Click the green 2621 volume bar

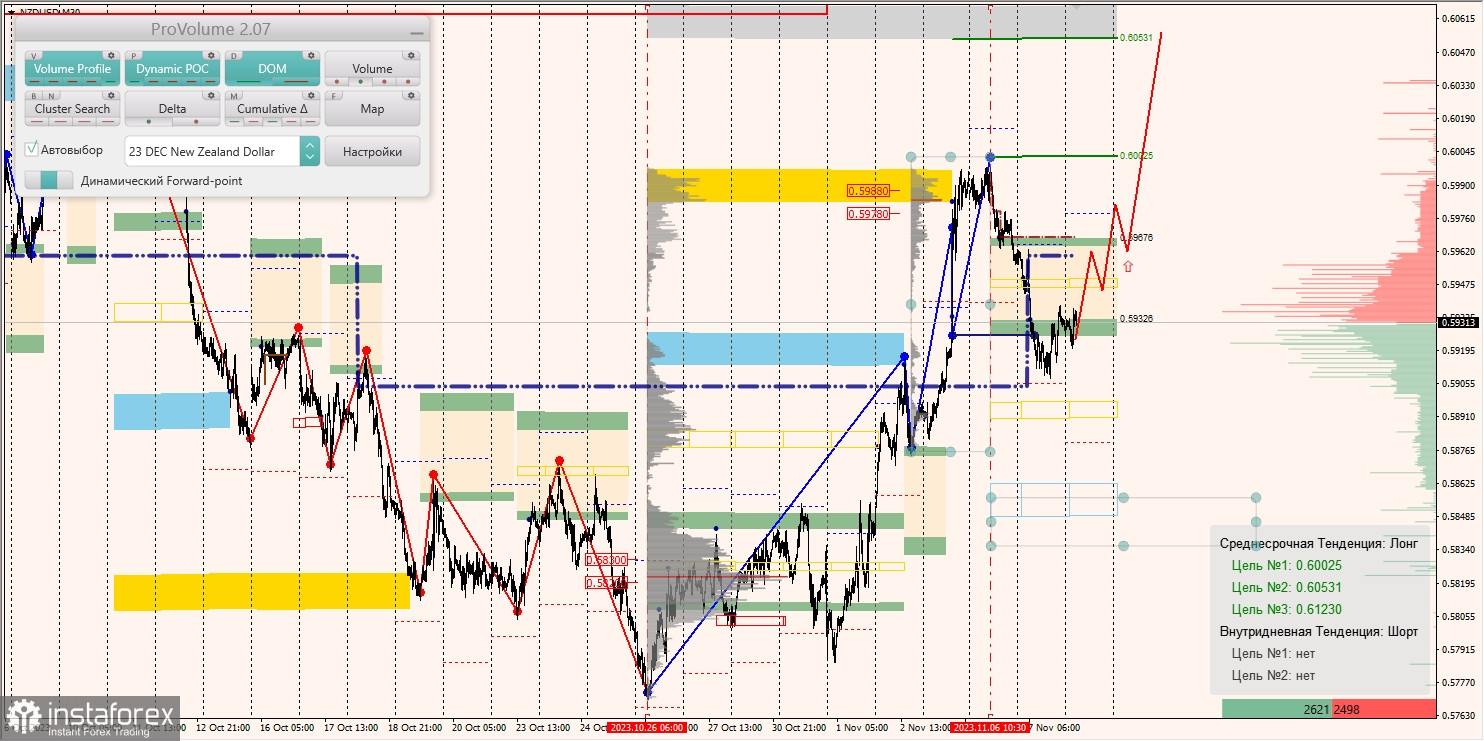click(1277, 709)
